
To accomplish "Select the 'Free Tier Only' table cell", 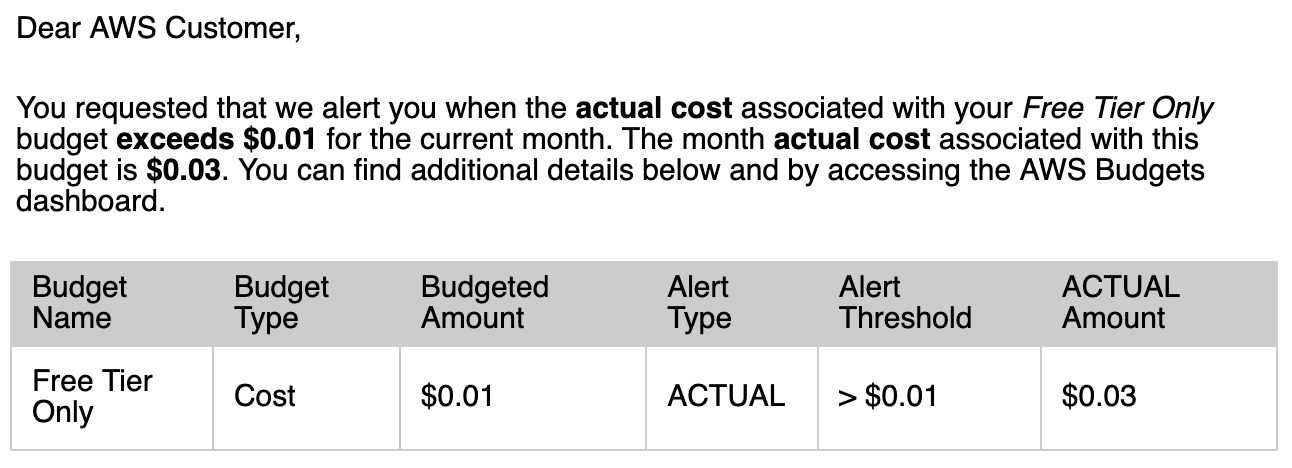I will 112,397.
